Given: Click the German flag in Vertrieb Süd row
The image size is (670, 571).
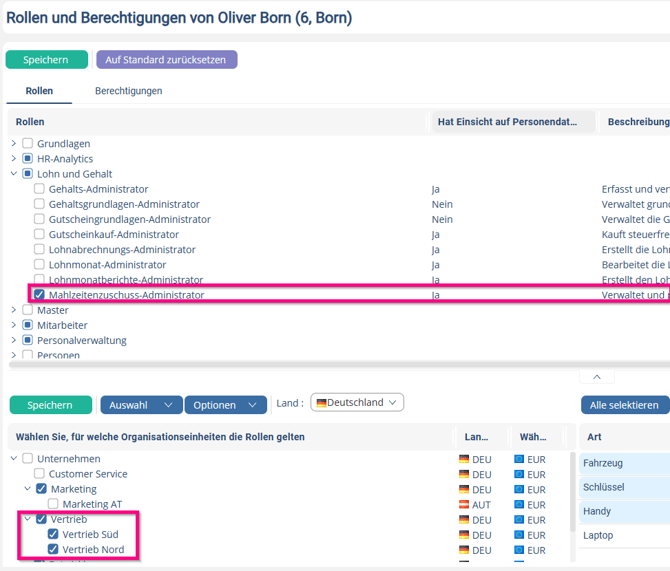Looking at the screenshot, I should [x=464, y=535].
